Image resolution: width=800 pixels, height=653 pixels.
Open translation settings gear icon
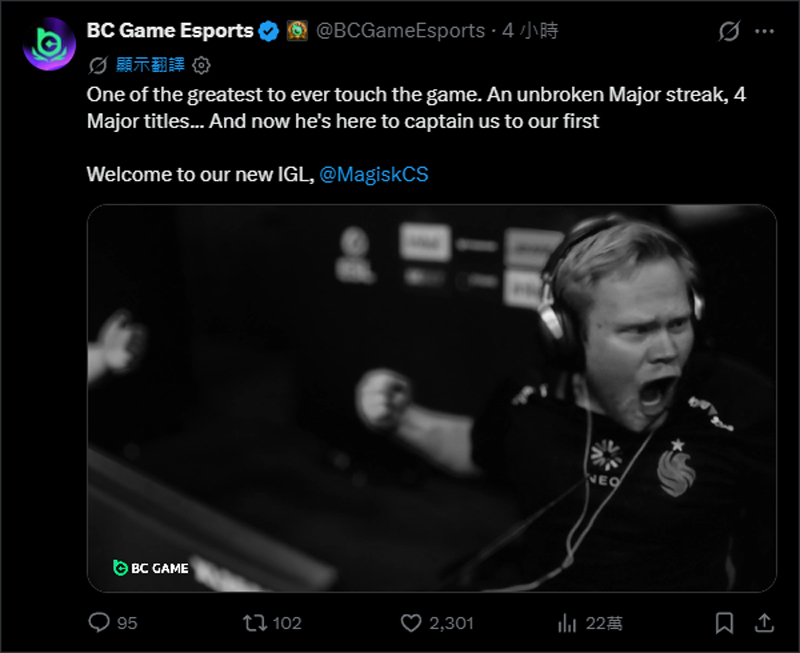click(202, 65)
